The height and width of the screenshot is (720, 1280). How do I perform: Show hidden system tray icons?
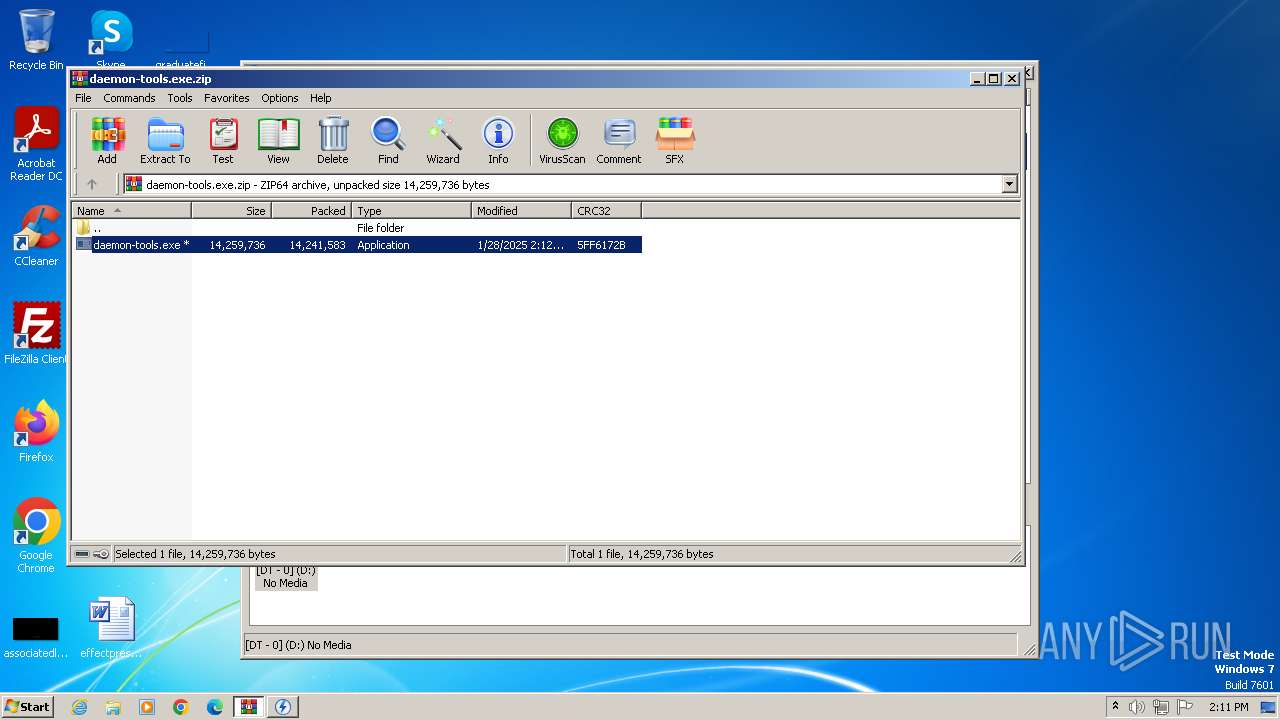point(1115,707)
